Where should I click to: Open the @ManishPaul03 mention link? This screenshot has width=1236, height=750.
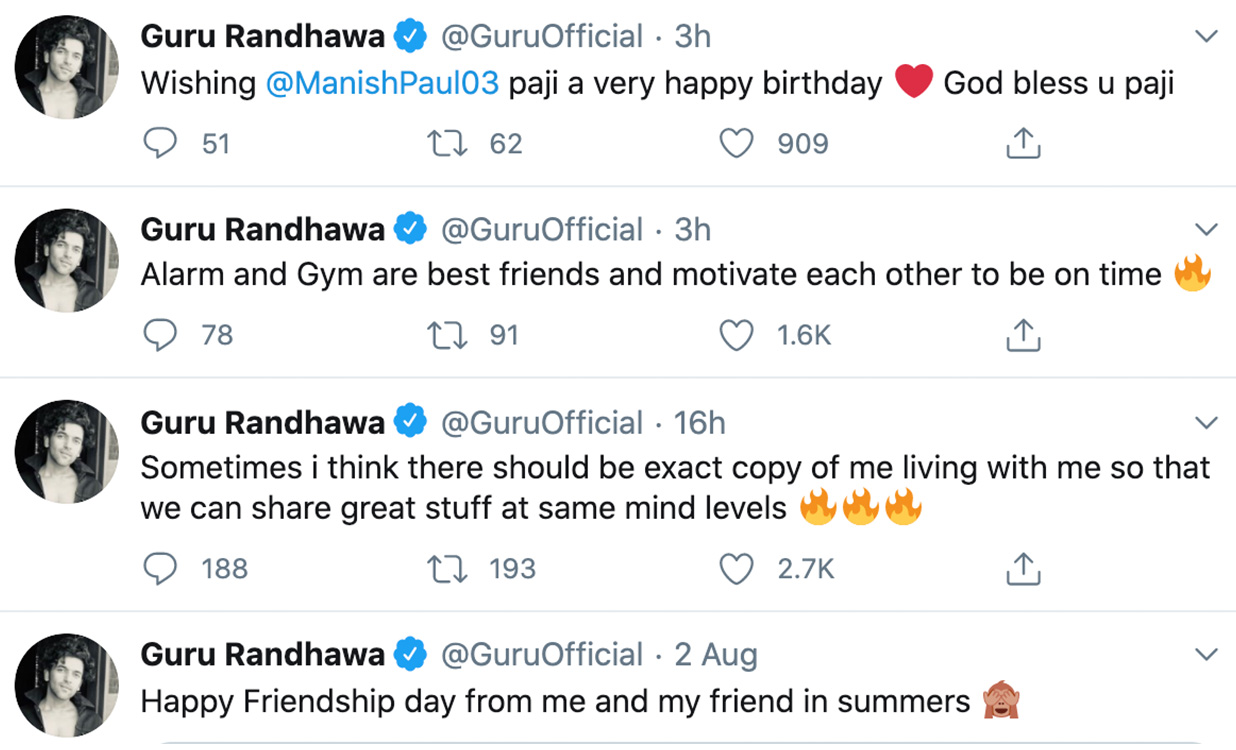point(382,83)
